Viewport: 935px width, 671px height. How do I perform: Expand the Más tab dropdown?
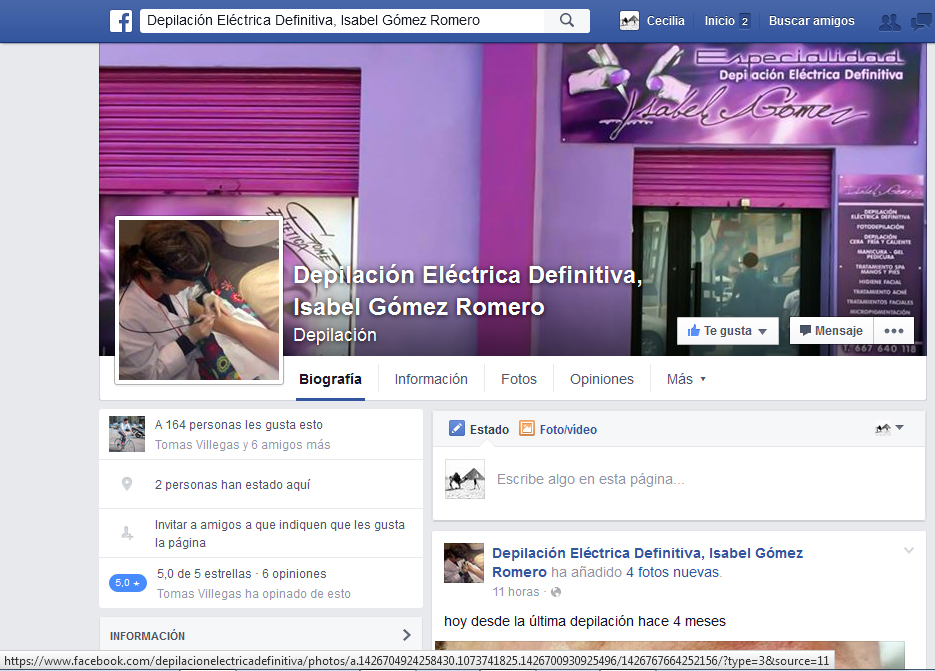[x=686, y=379]
